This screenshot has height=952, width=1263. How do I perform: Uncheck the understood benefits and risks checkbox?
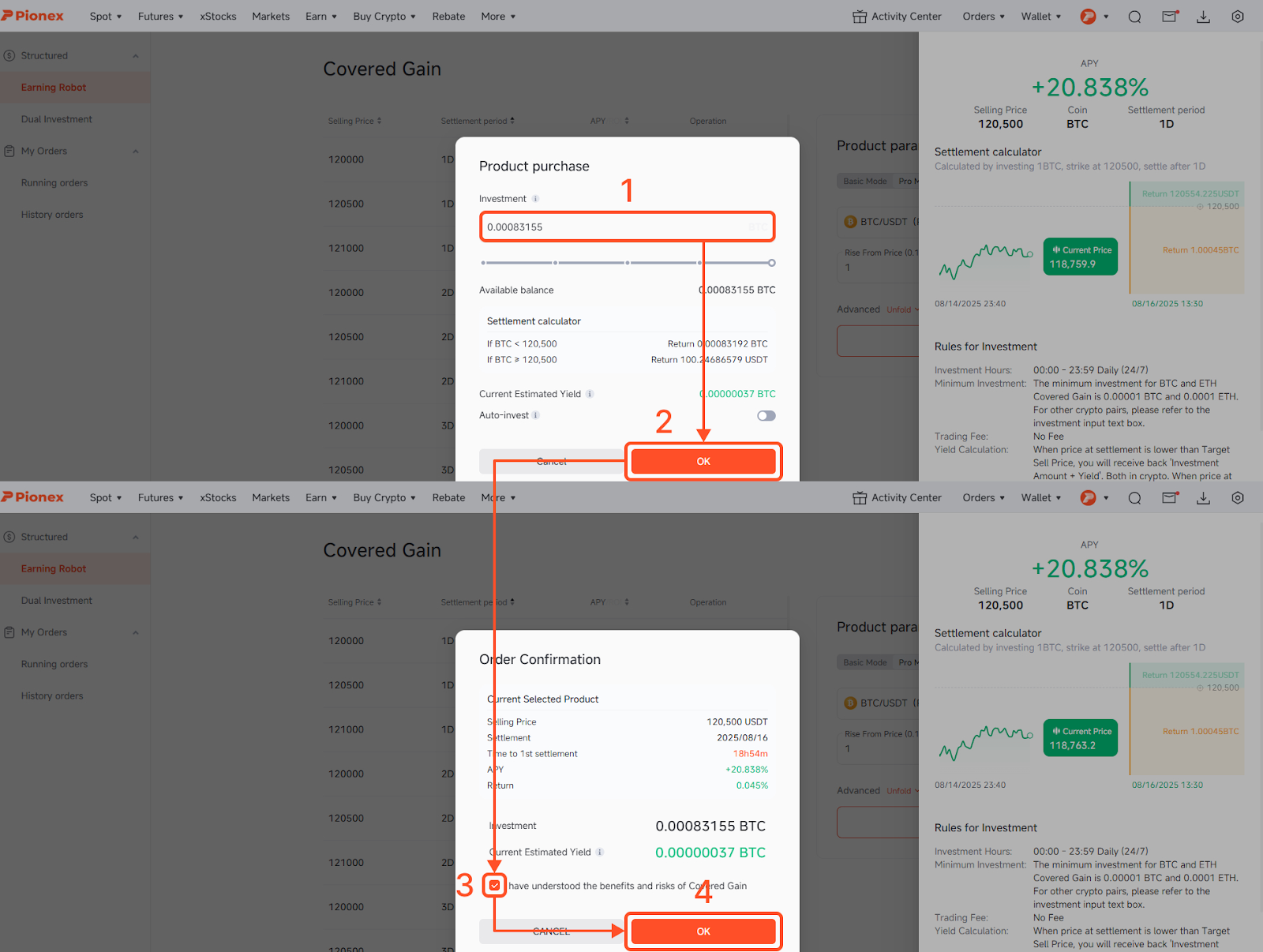[x=495, y=886]
